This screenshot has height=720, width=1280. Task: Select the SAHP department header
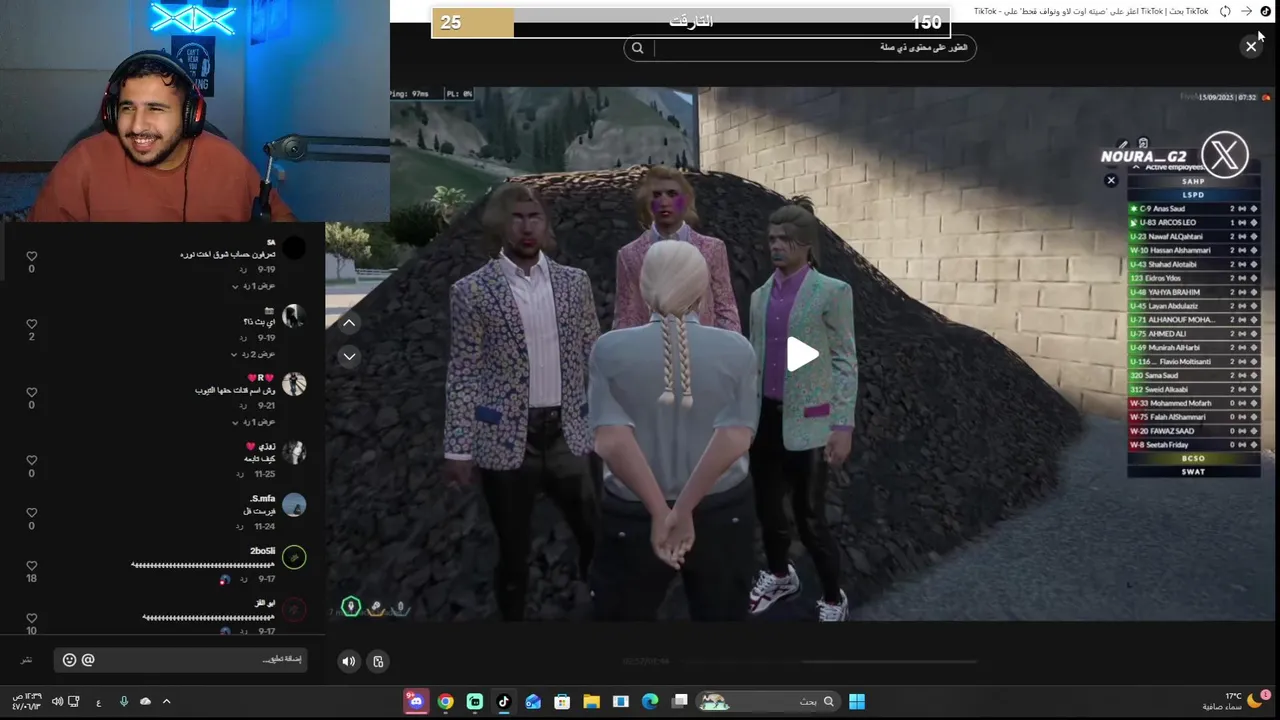(x=1193, y=181)
